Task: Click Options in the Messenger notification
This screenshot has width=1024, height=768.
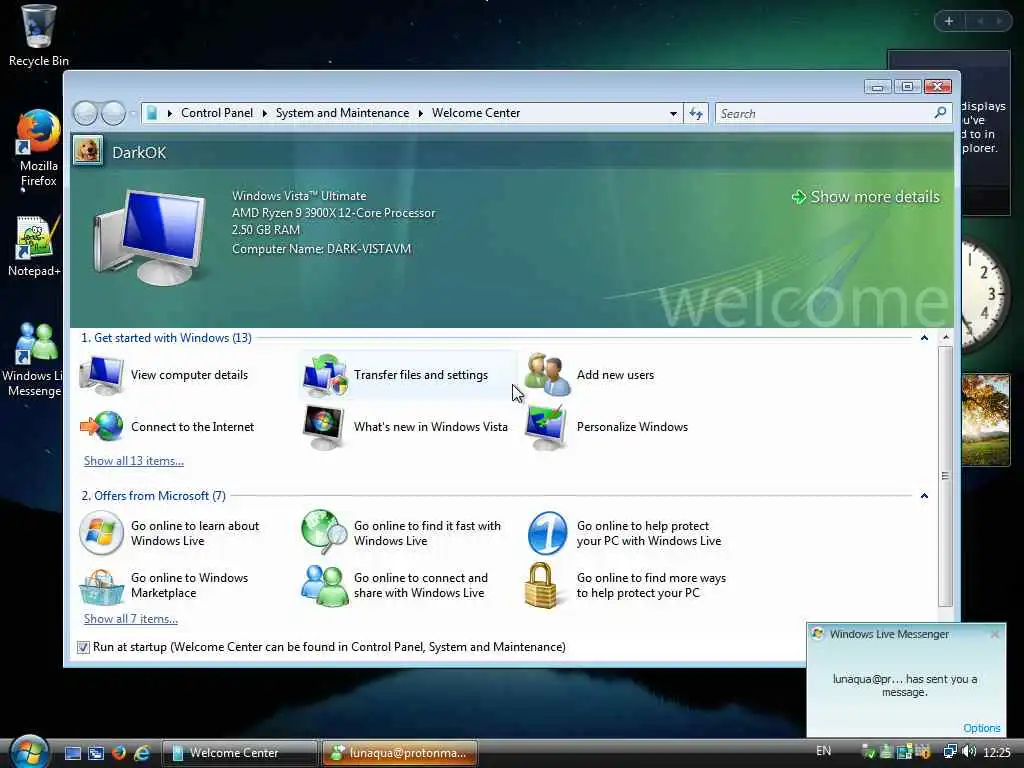Action: click(982, 728)
